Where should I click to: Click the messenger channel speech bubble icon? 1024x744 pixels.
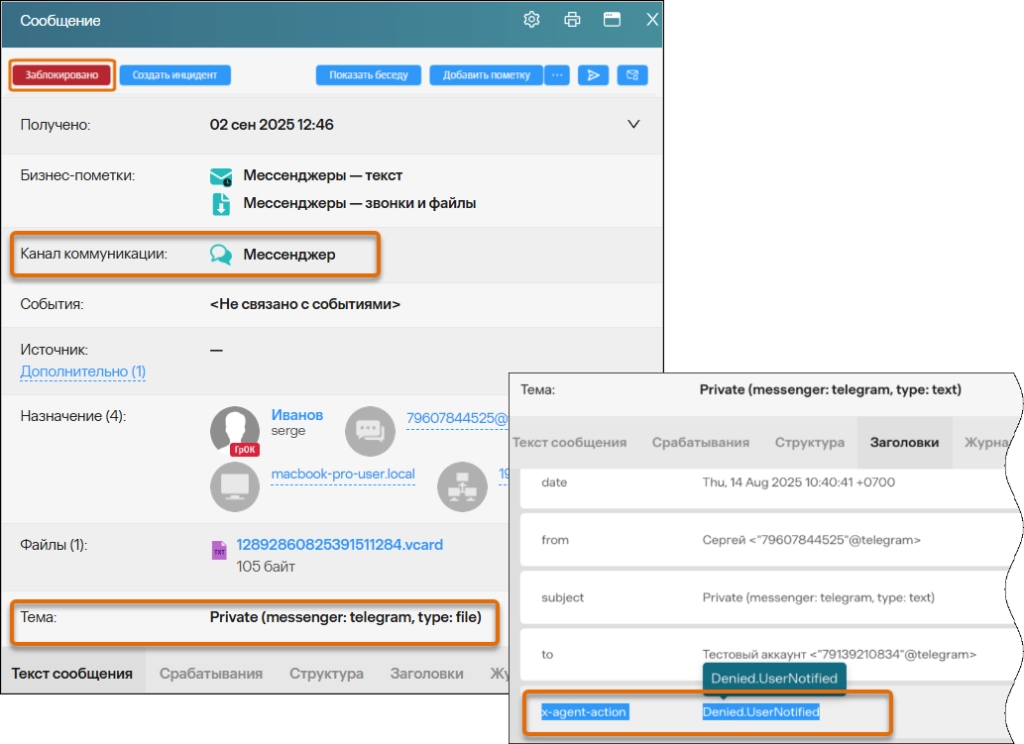220,255
